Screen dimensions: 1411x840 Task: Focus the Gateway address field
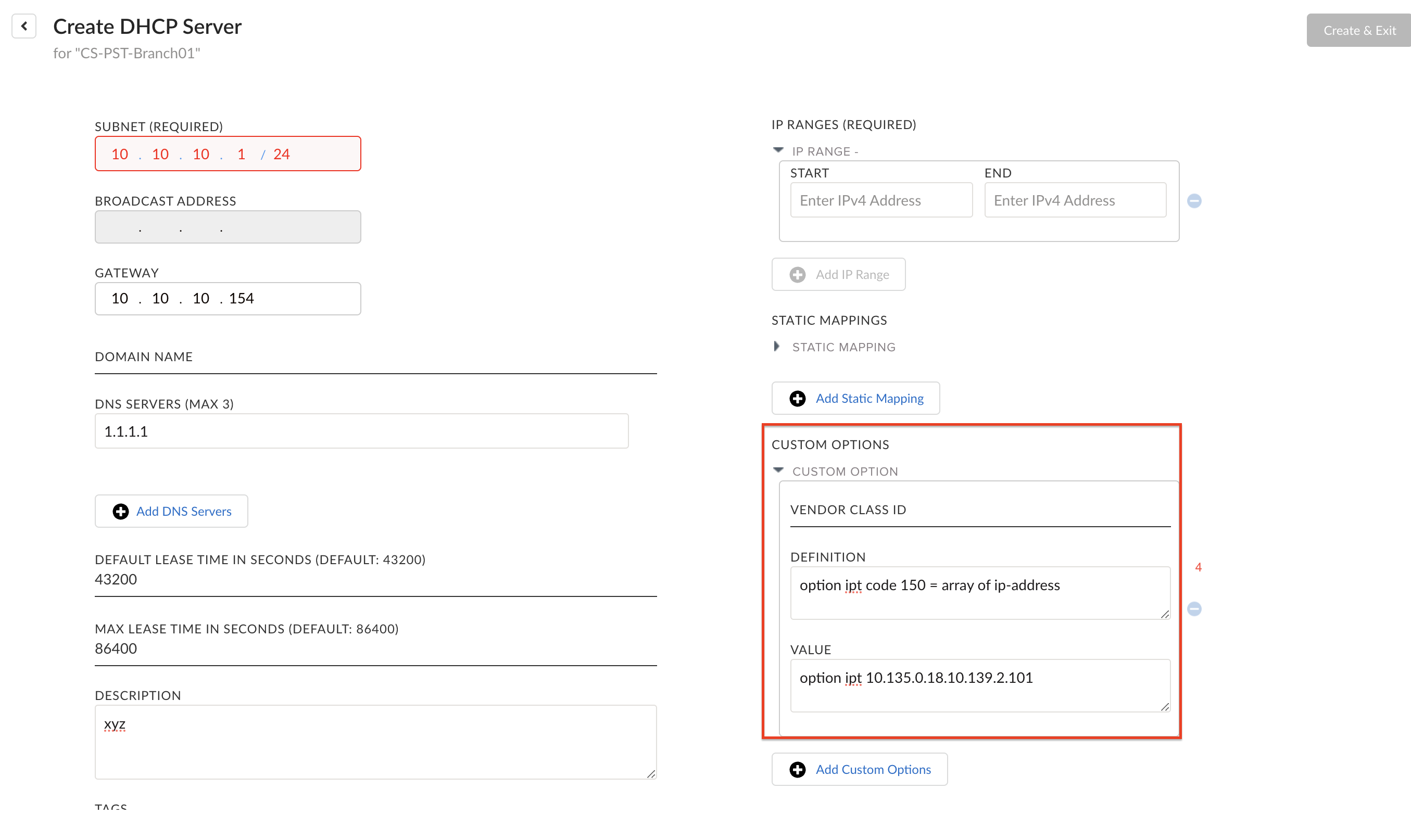[228, 299]
